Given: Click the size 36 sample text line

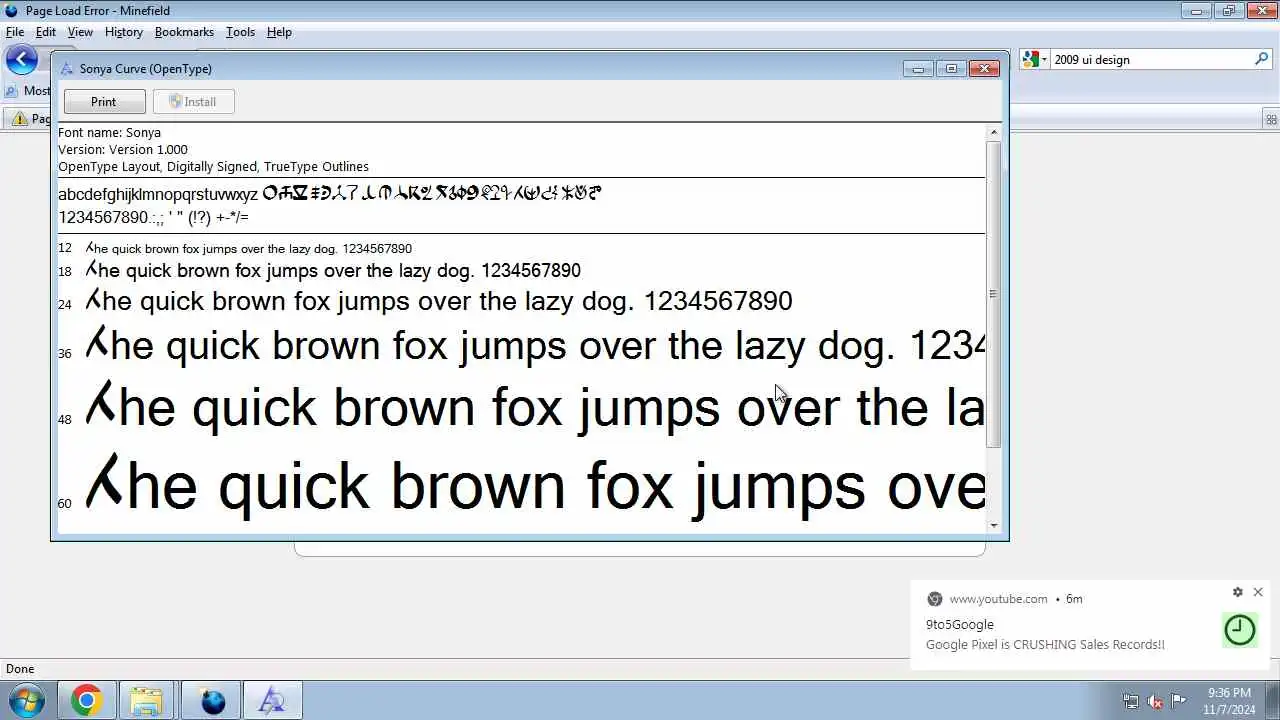Looking at the screenshot, I should 535,345.
